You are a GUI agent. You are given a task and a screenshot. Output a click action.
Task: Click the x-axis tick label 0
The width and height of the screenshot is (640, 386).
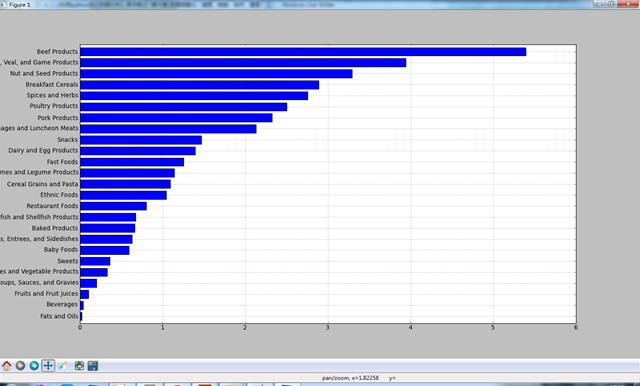[x=80, y=328]
